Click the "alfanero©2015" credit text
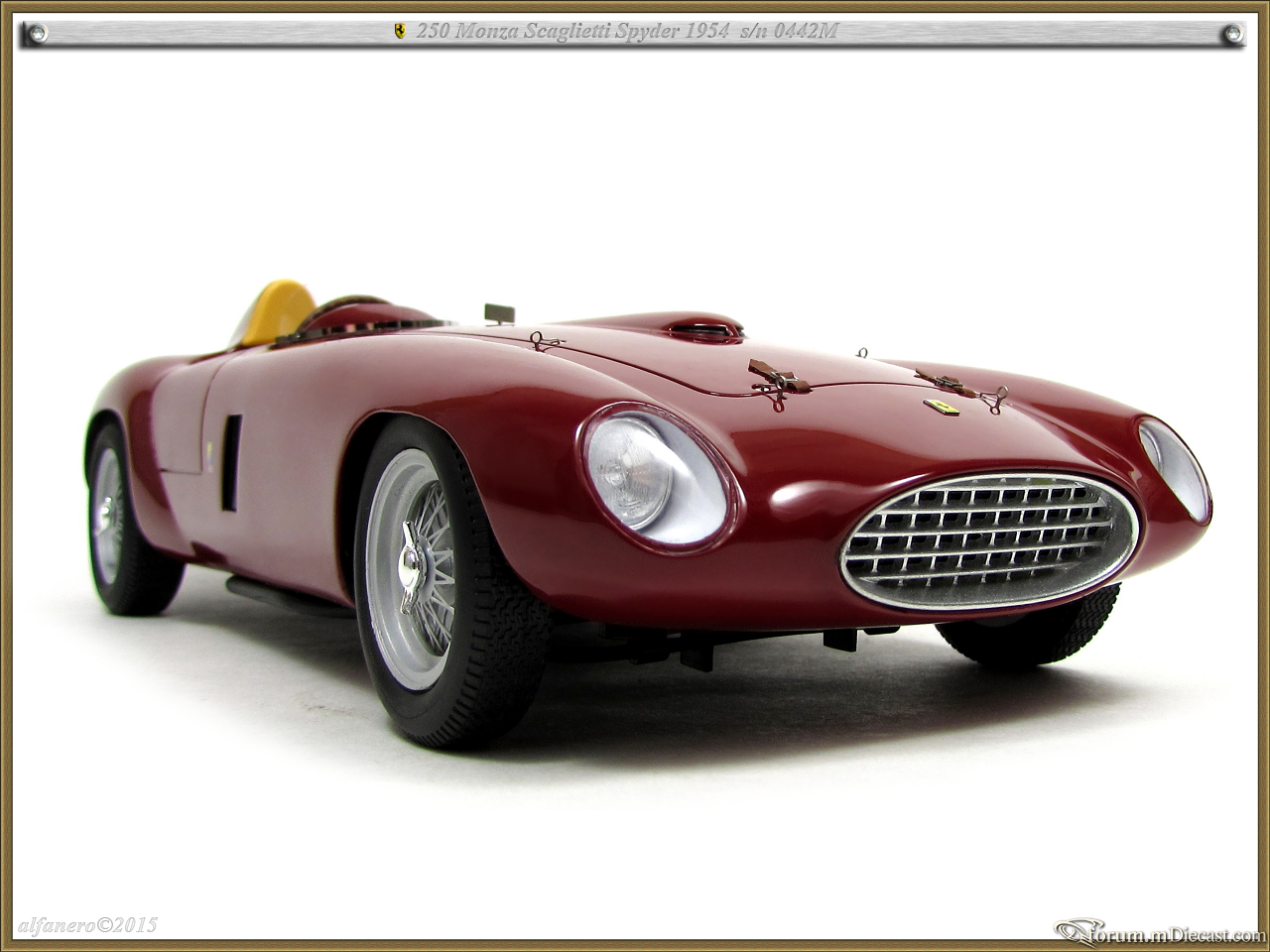1270x952 pixels. 87,925
